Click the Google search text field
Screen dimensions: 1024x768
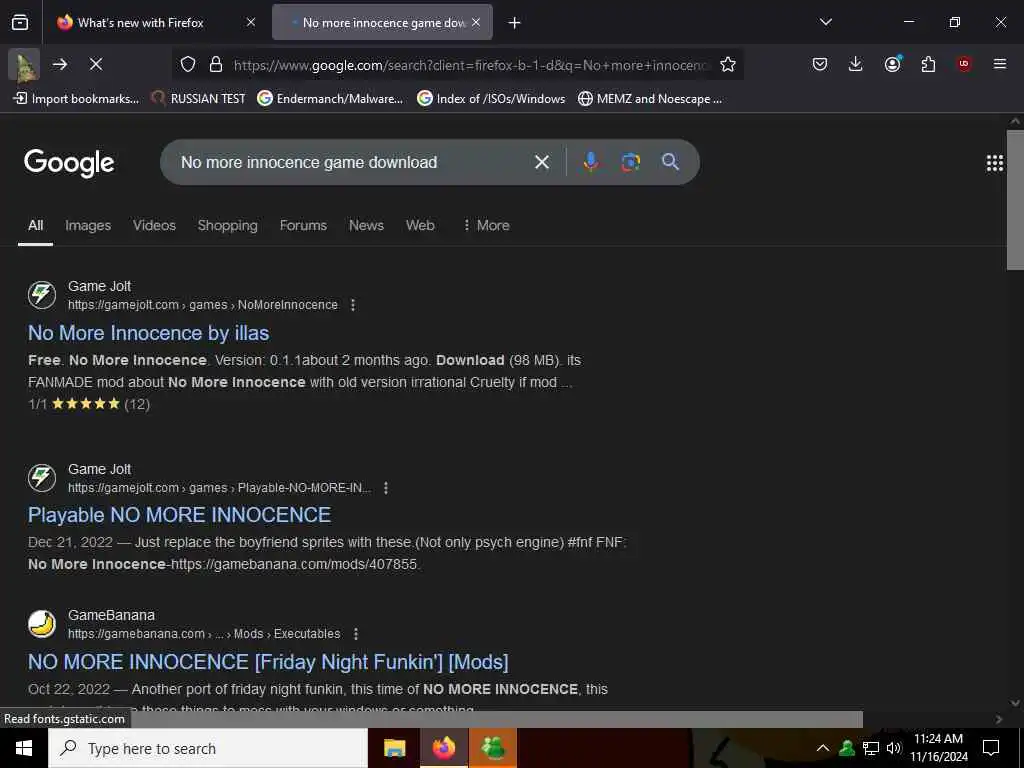(x=353, y=162)
